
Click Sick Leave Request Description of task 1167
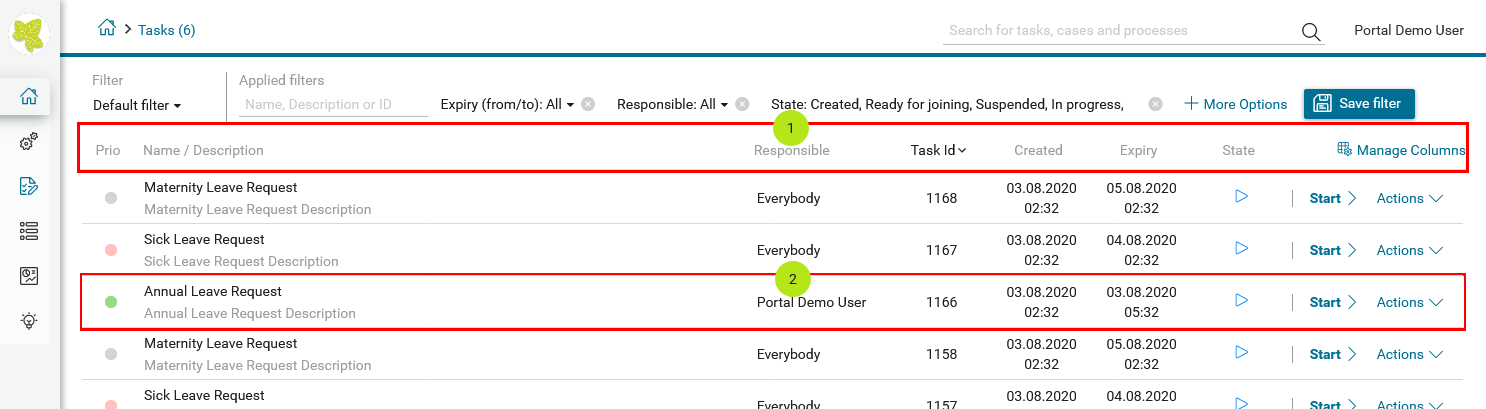coord(241,261)
